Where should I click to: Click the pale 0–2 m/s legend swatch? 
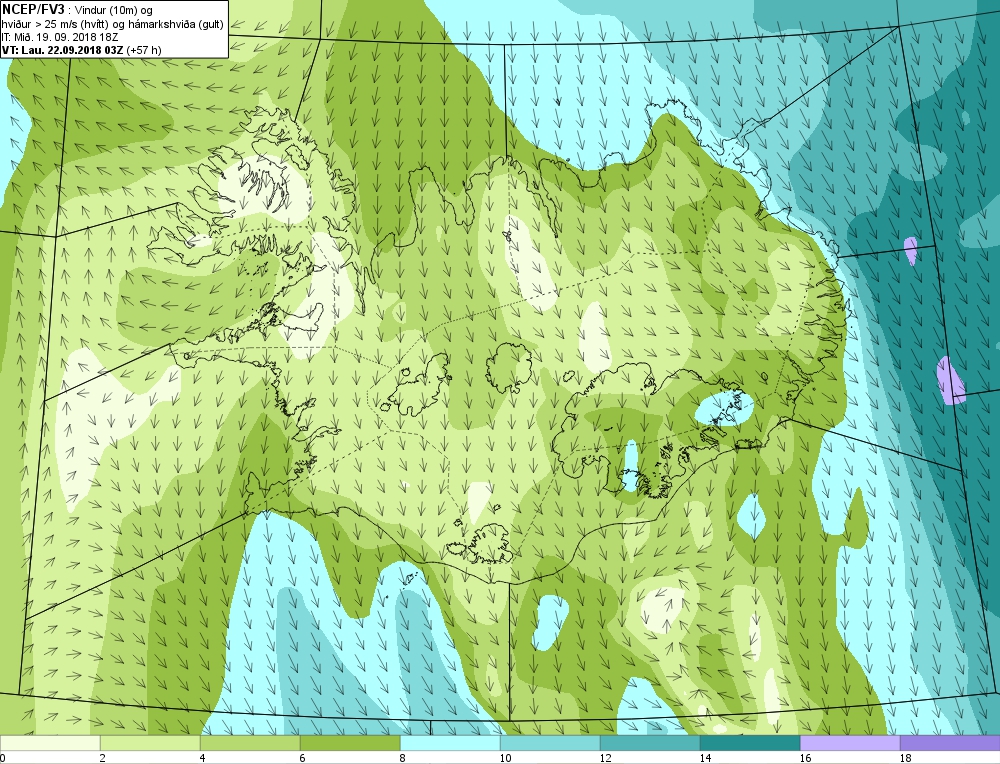point(50,743)
